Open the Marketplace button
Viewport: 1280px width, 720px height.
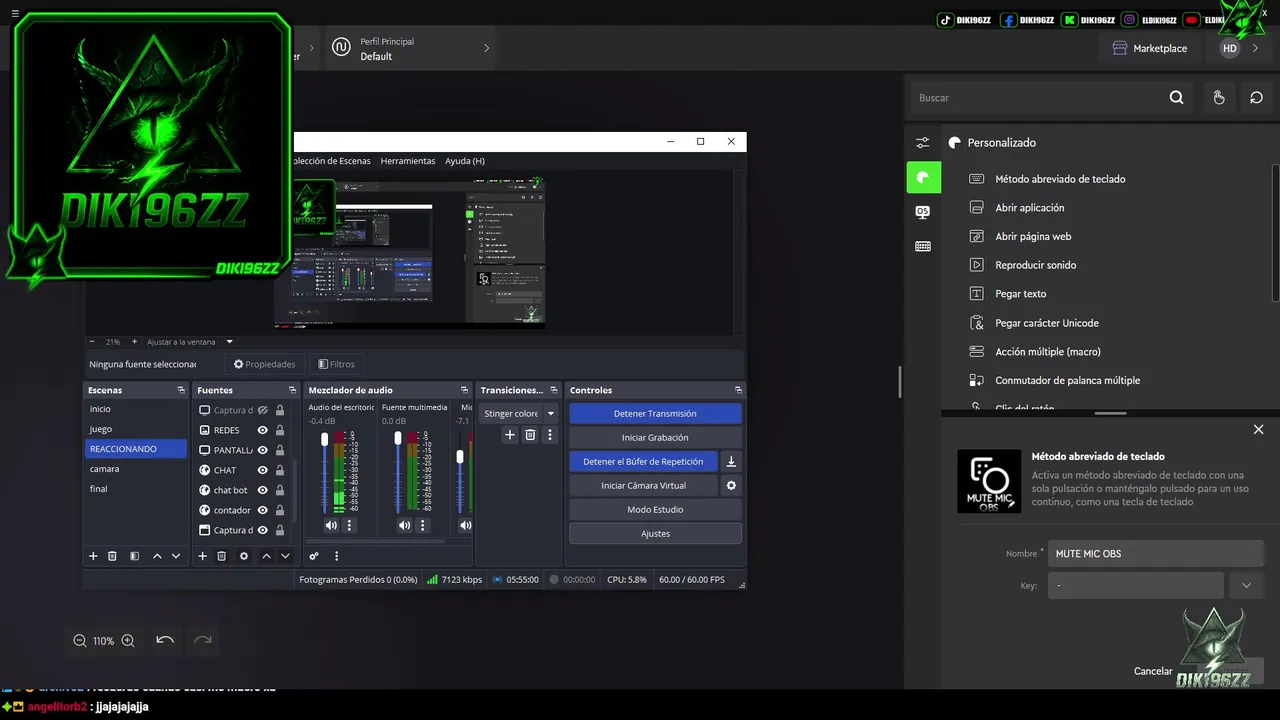pos(1149,48)
